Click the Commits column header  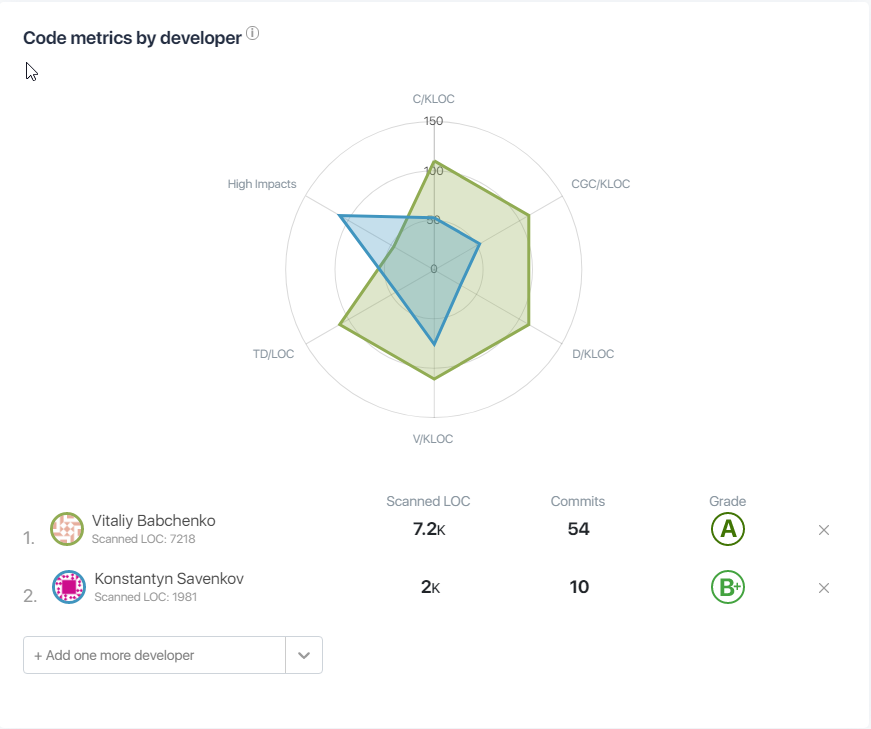pos(578,501)
